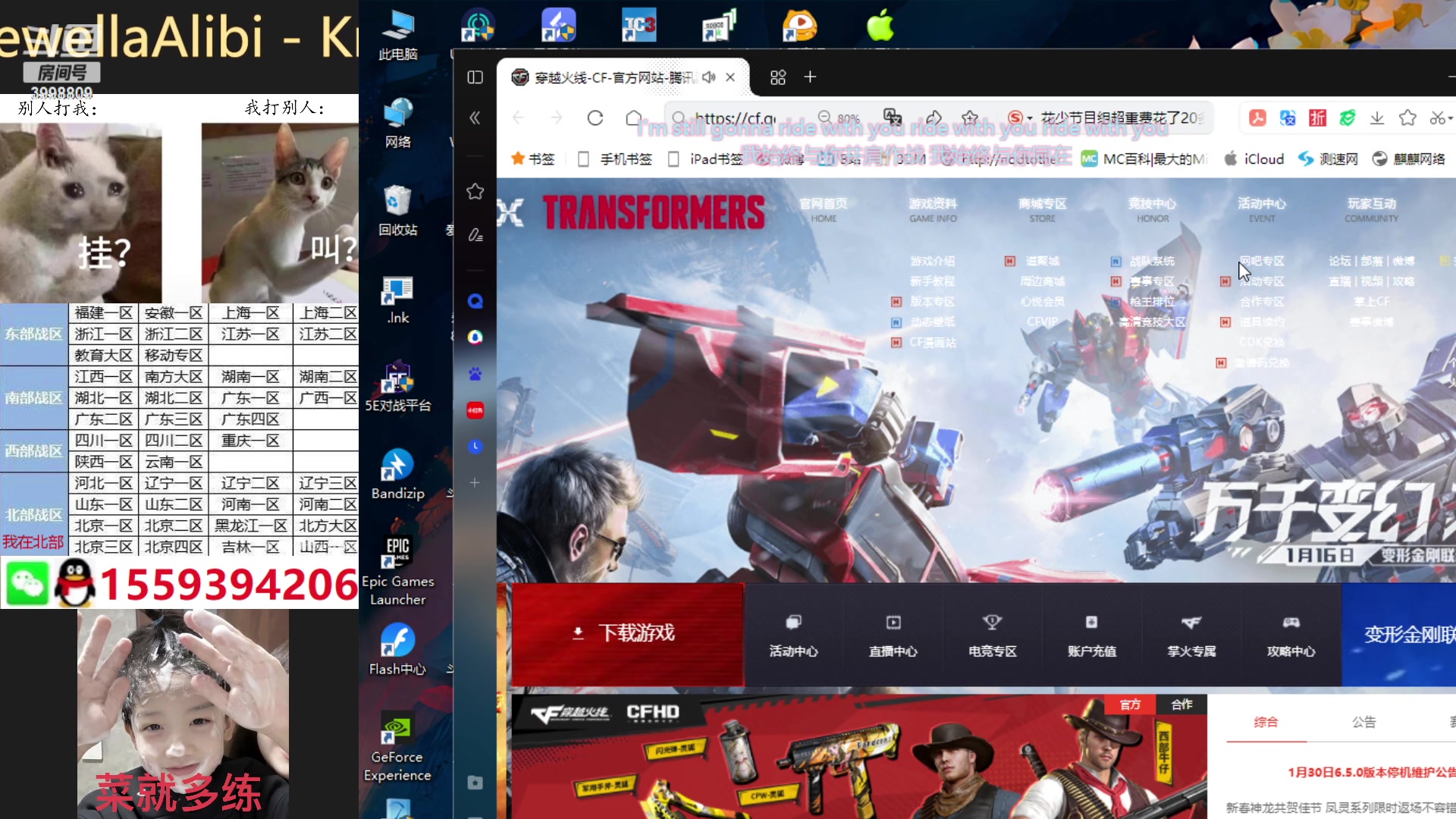Image resolution: width=1456 pixels, height=819 pixels.
Task: Open the 测速网 bookmark
Action: pyautogui.click(x=1328, y=159)
